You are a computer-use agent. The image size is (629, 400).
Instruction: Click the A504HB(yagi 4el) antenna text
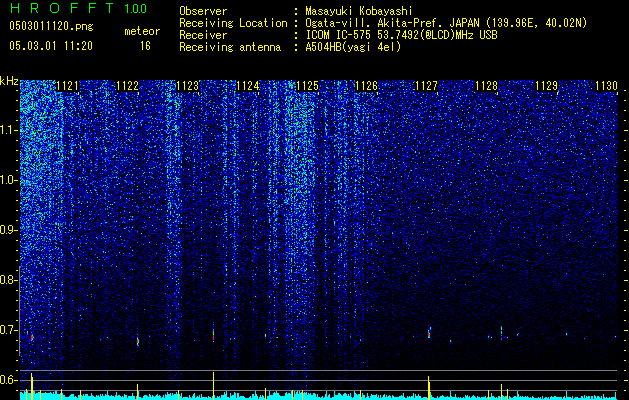(x=353, y=47)
